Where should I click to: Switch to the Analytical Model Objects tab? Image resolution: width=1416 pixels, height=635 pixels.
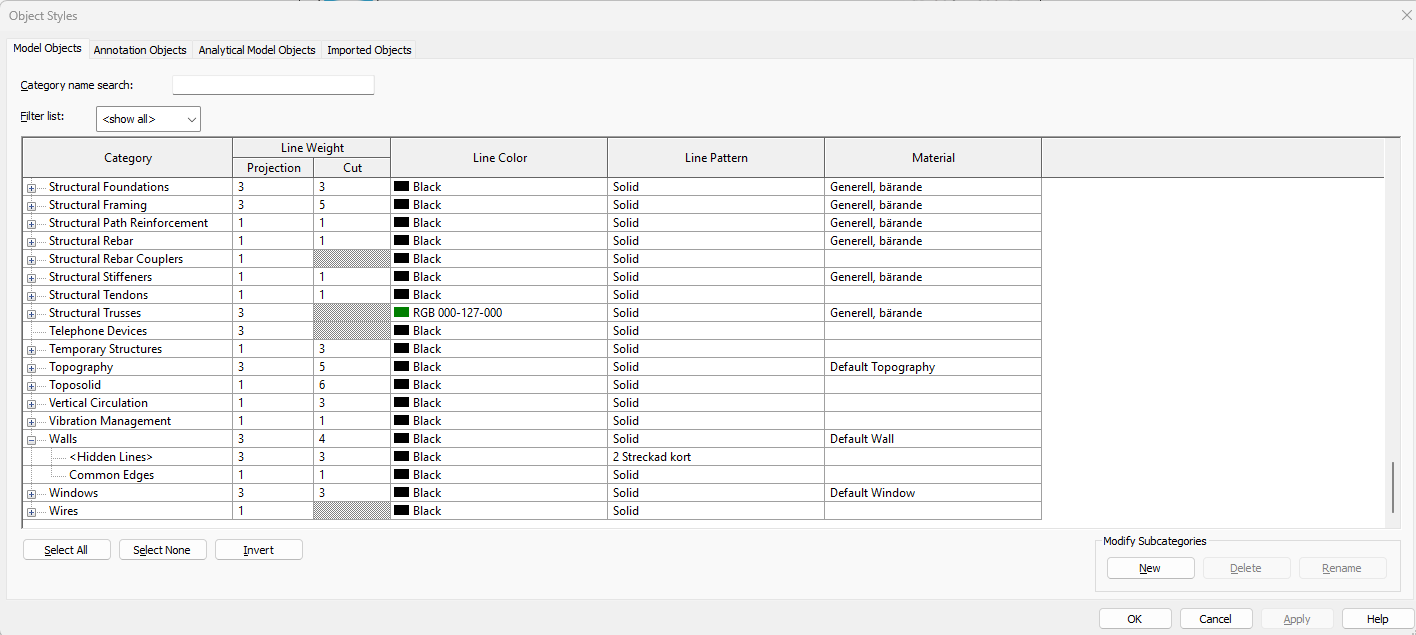coord(257,49)
